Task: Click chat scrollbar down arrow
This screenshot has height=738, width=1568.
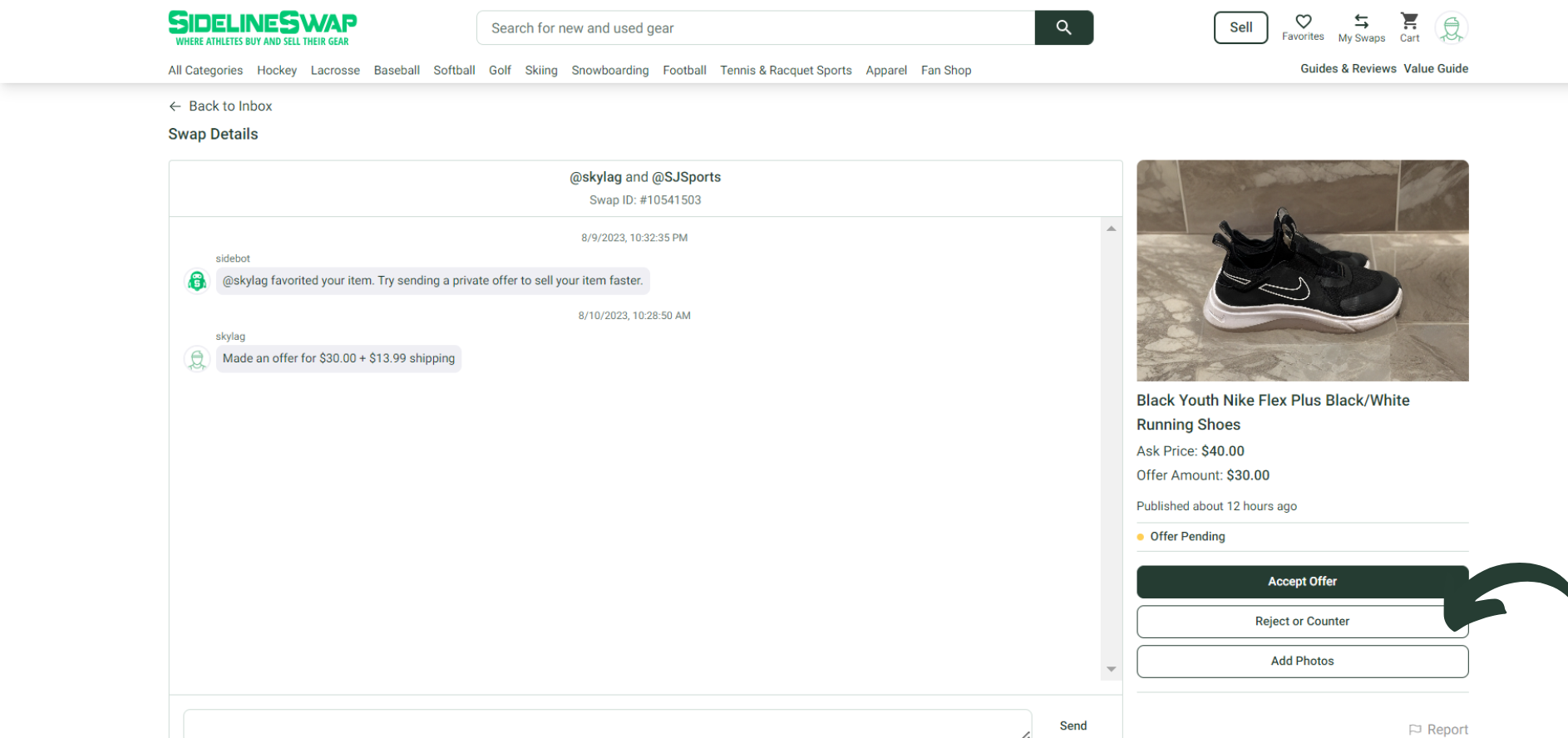Action: pos(1112,669)
